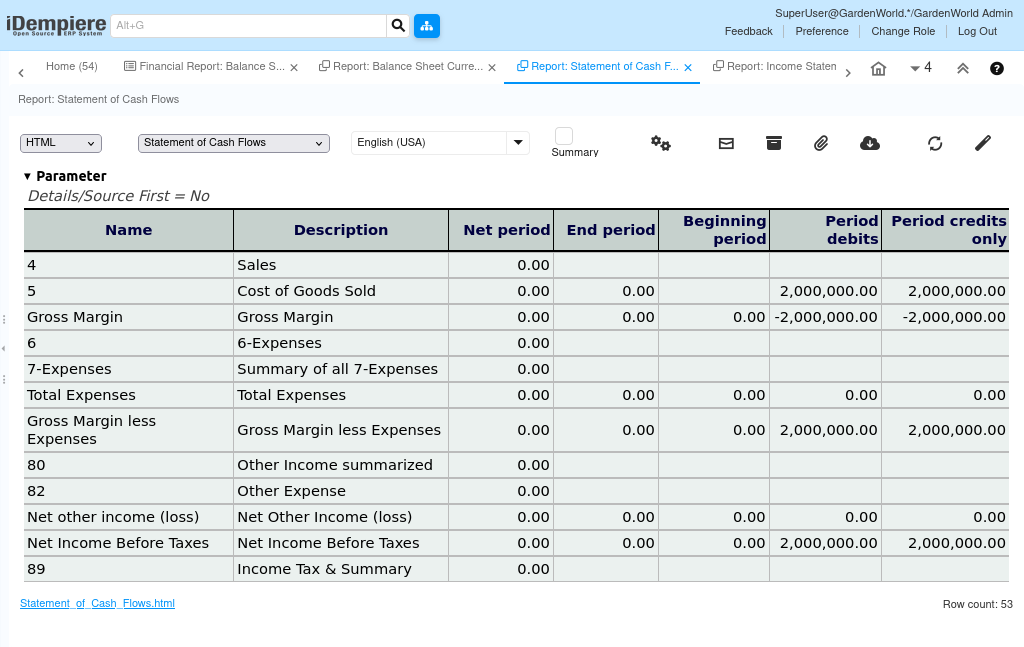
Task: Click the archive box icon
Action: (774, 143)
